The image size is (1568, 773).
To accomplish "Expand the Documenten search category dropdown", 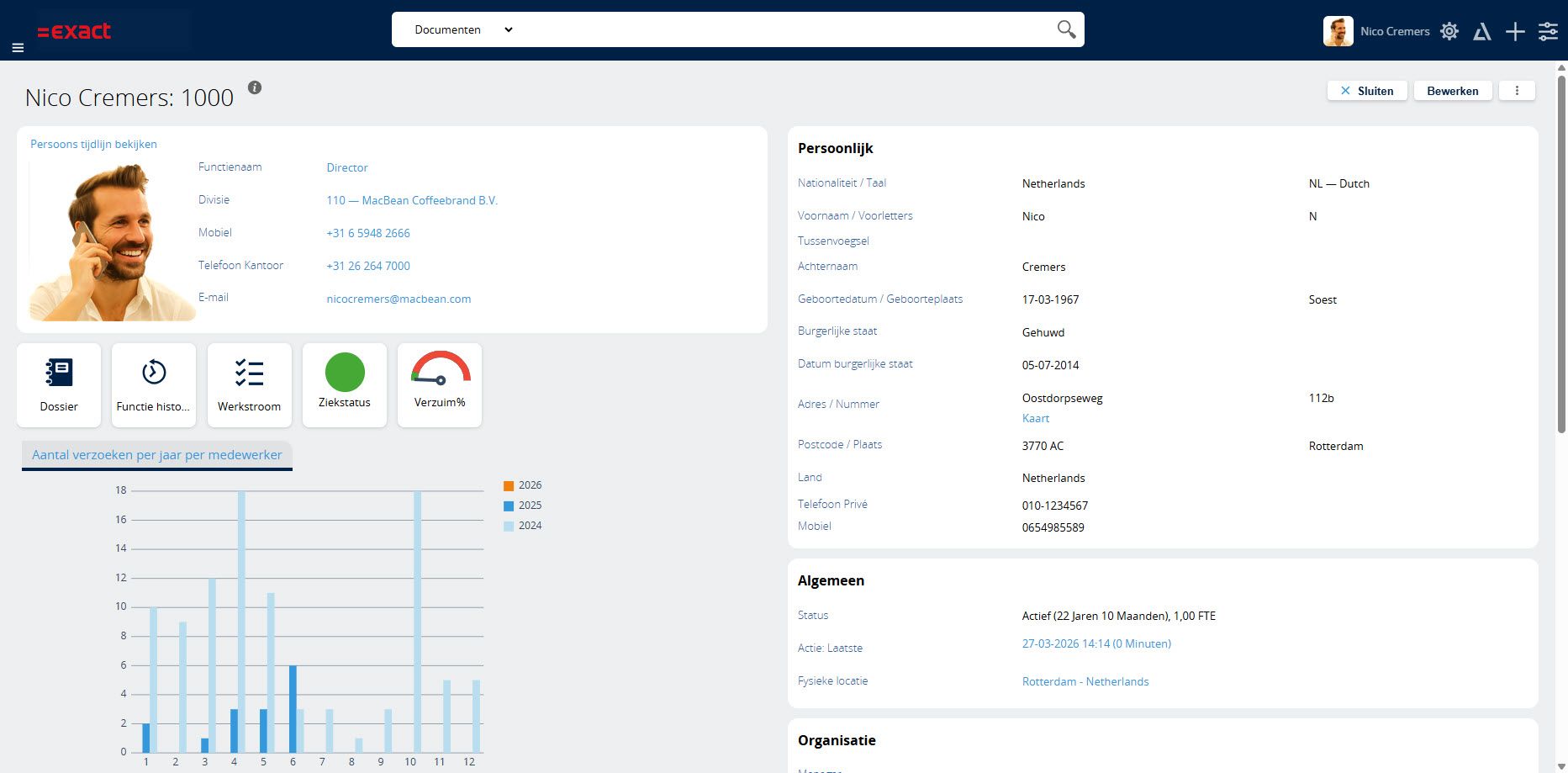I will point(463,29).
